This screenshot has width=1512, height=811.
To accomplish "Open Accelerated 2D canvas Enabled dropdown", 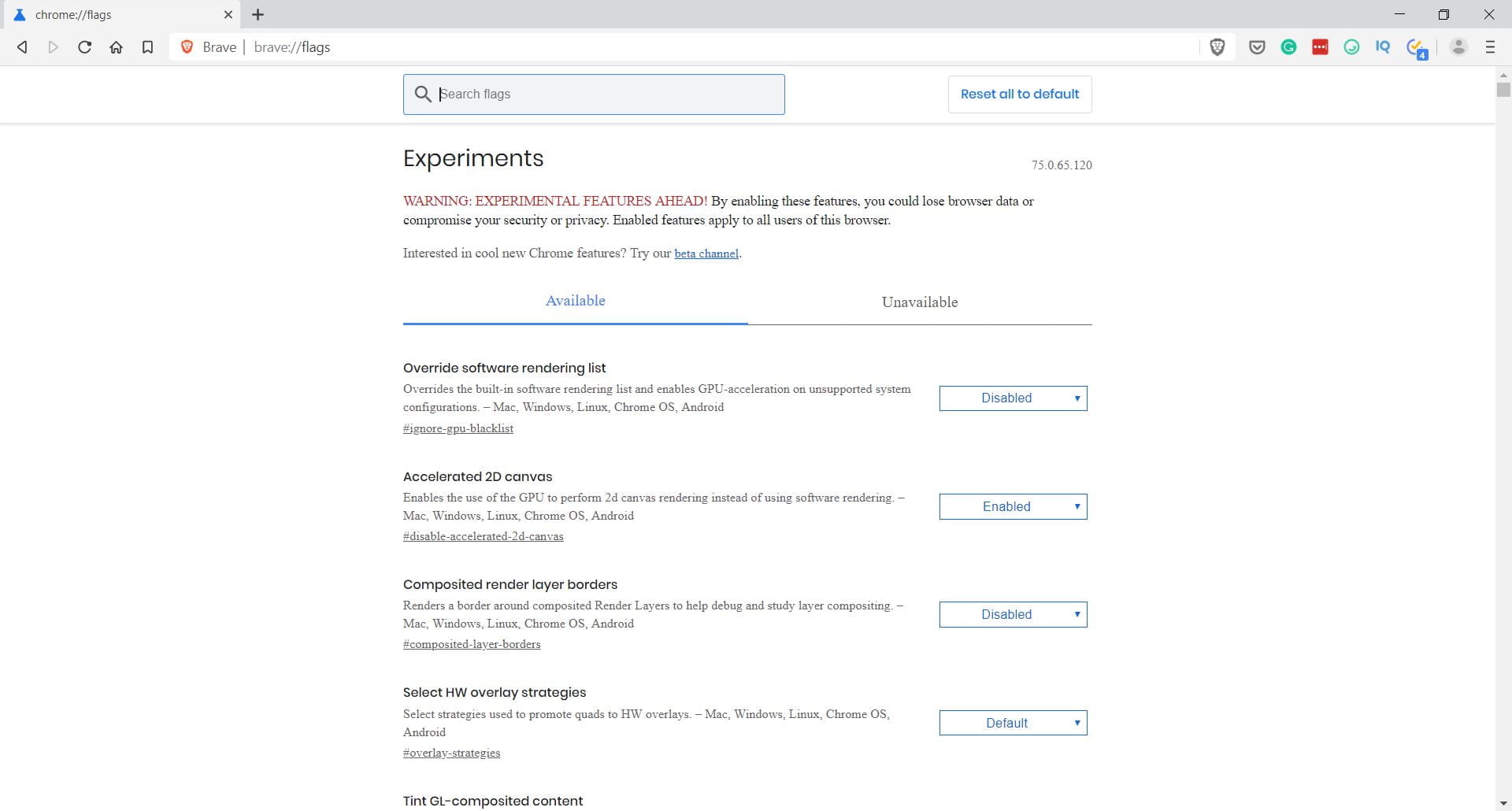I will (x=1013, y=506).
